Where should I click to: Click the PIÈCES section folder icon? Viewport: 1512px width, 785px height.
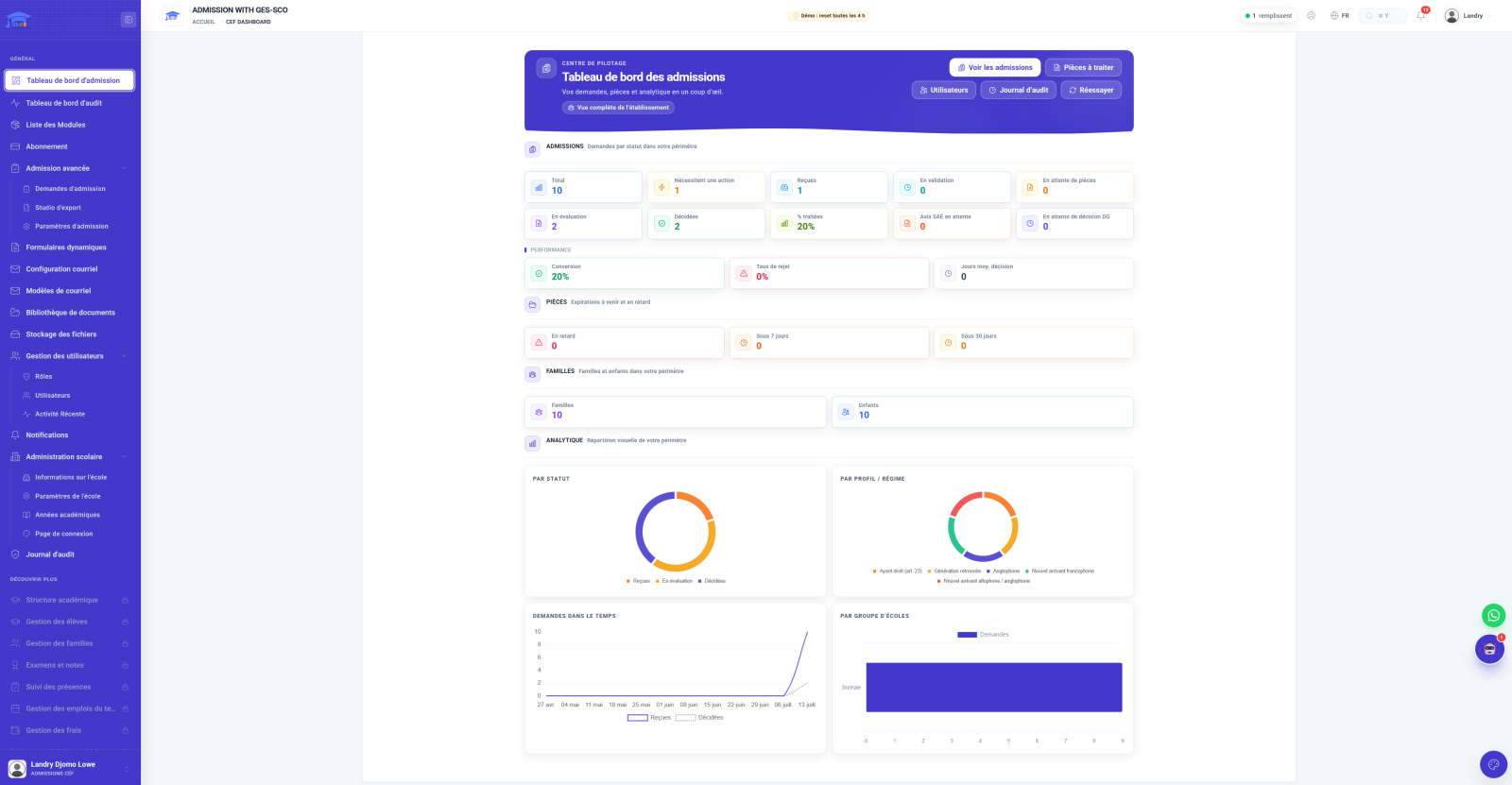point(532,305)
